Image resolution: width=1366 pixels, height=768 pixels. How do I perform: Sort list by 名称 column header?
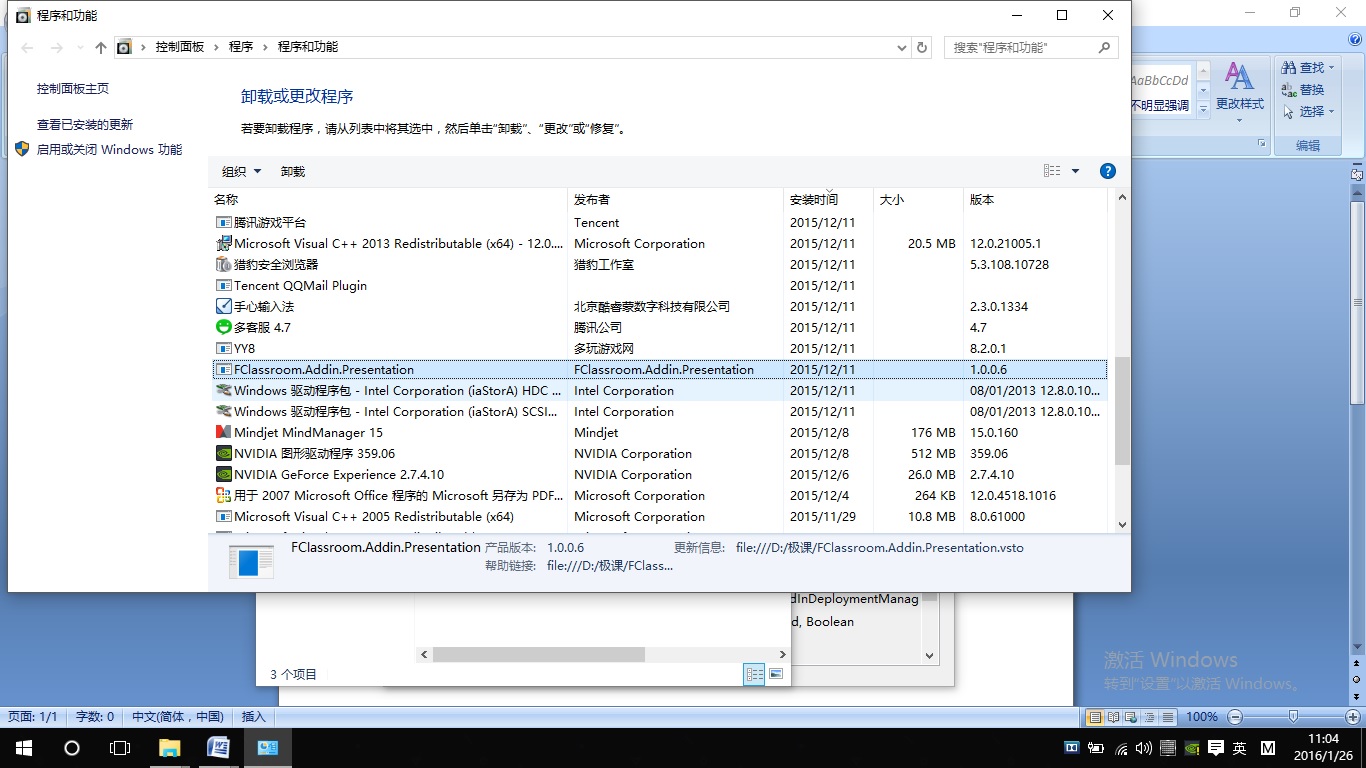(x=388, y=200)
